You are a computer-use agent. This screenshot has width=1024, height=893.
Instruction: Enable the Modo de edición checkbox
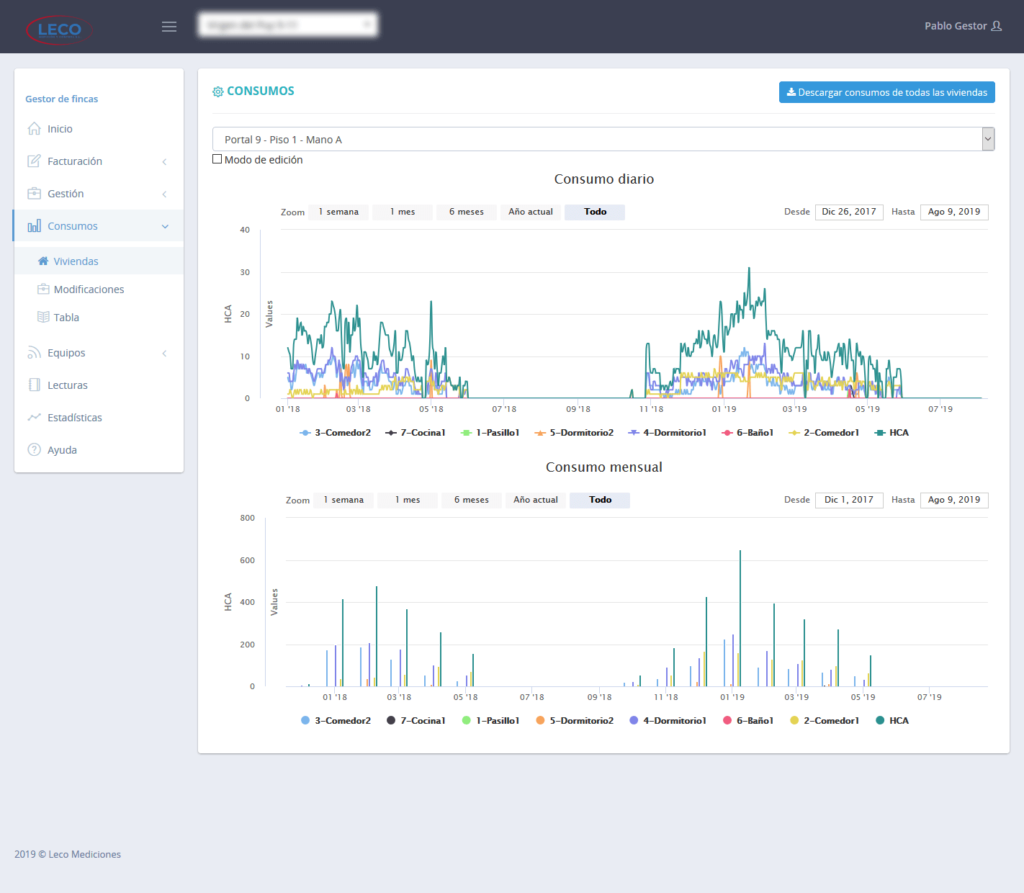(x=217, y=159)
